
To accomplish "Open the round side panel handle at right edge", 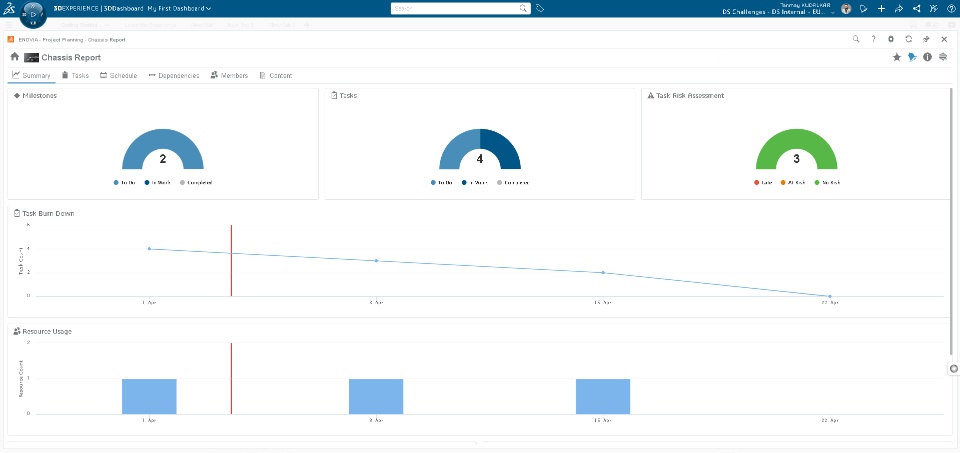I will 953,369.
